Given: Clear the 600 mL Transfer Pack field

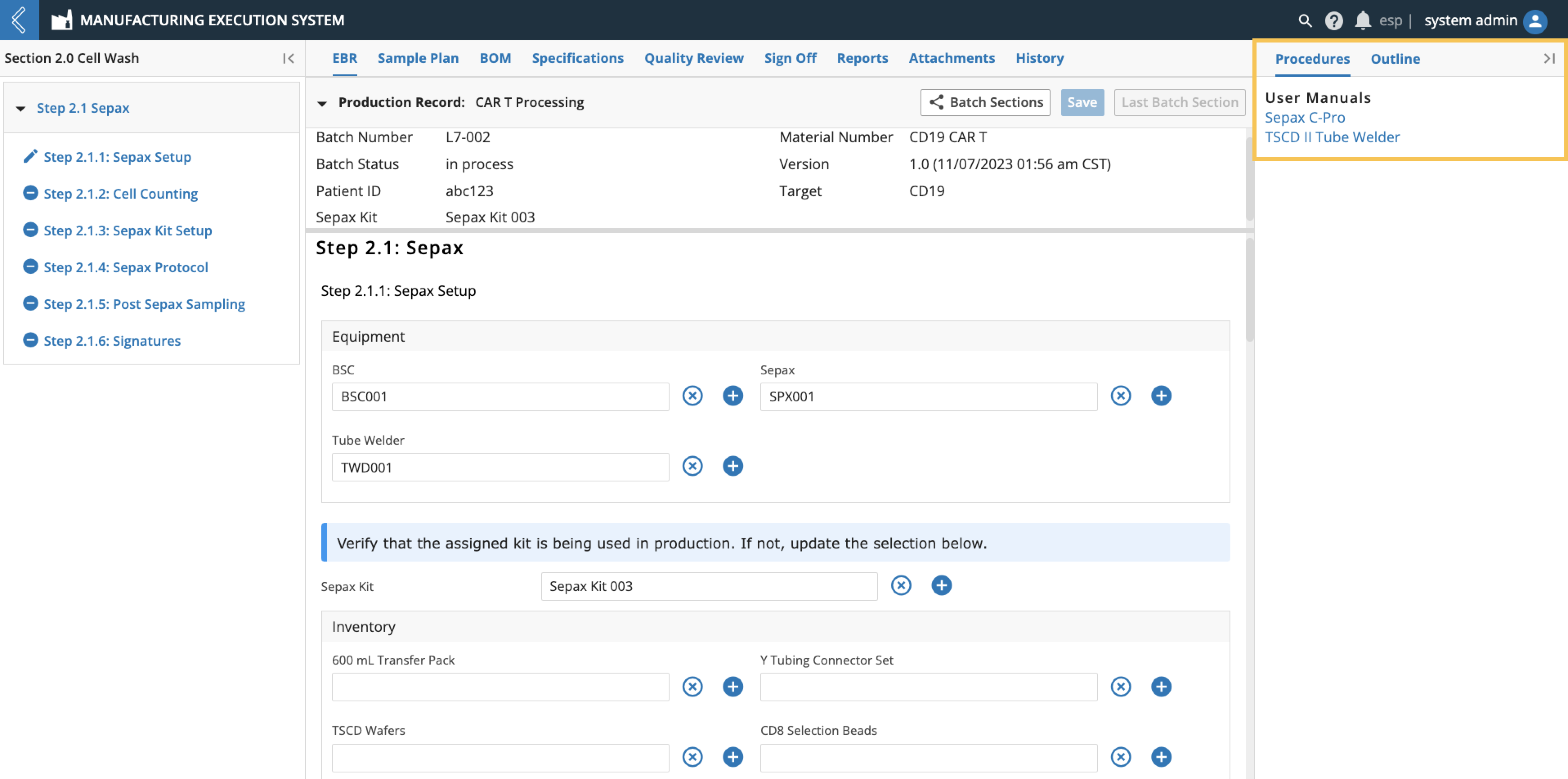Looking at the screenshot, I should coord(692,687).
